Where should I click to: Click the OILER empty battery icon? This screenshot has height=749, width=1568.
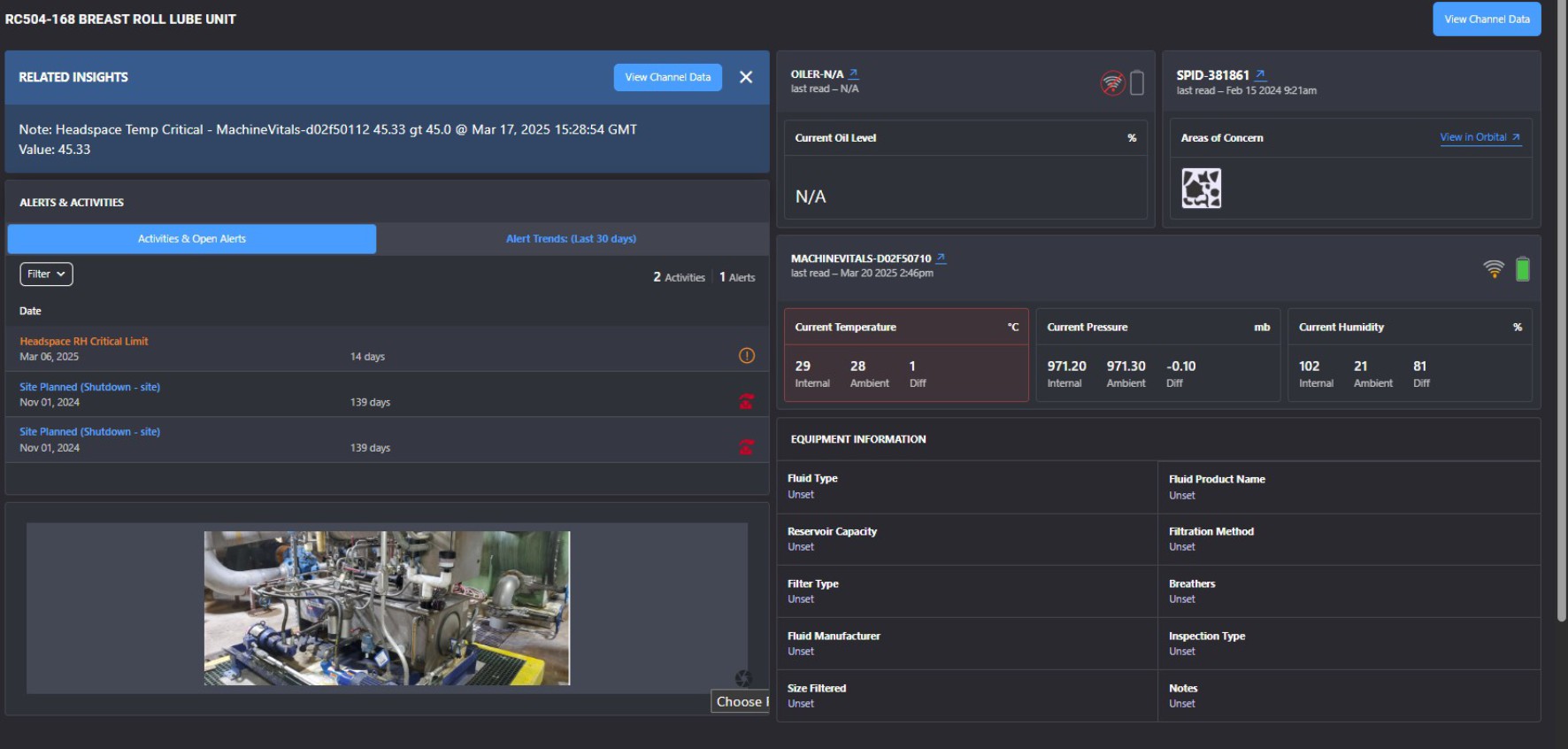point(1137,83)
